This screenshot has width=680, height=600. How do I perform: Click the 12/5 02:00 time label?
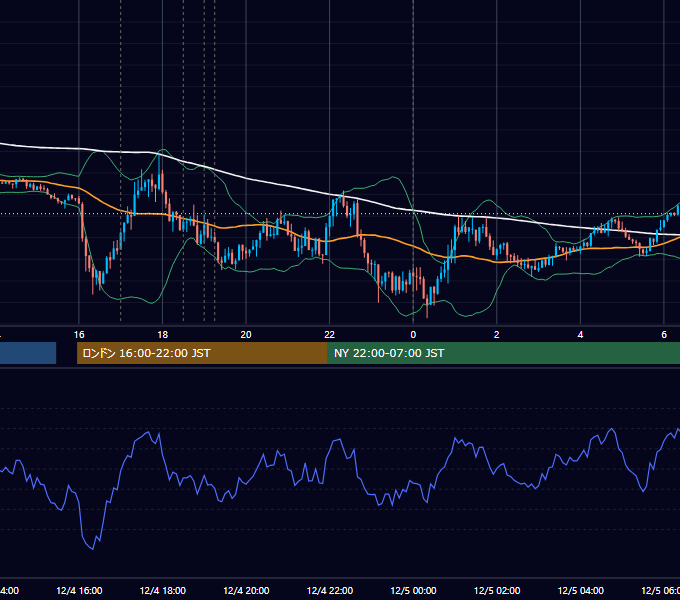[497, 590]
